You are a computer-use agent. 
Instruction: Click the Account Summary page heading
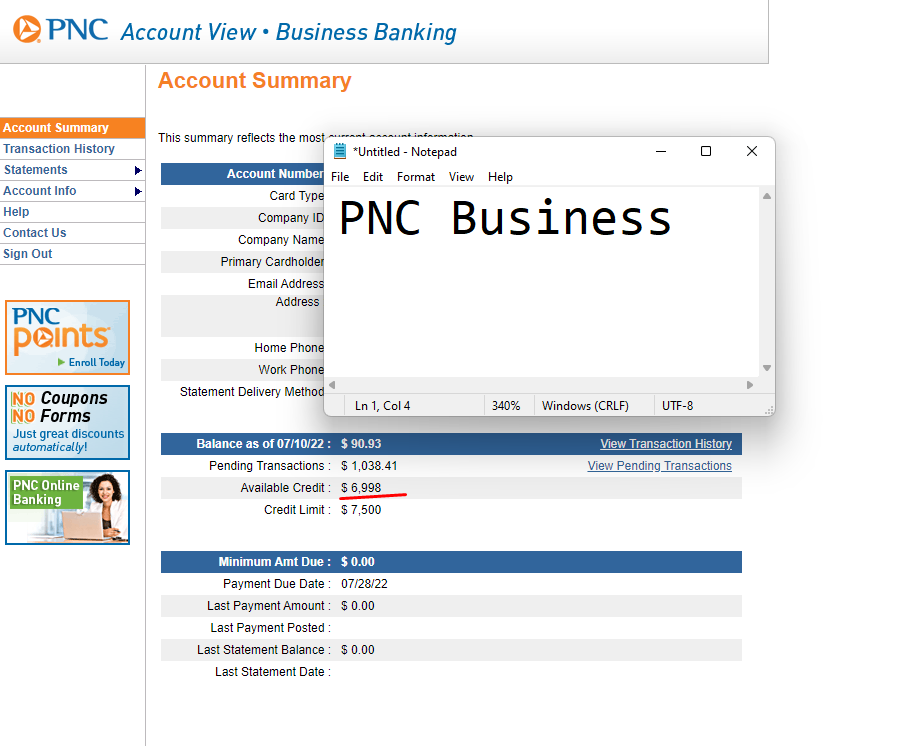click(254, 81)
